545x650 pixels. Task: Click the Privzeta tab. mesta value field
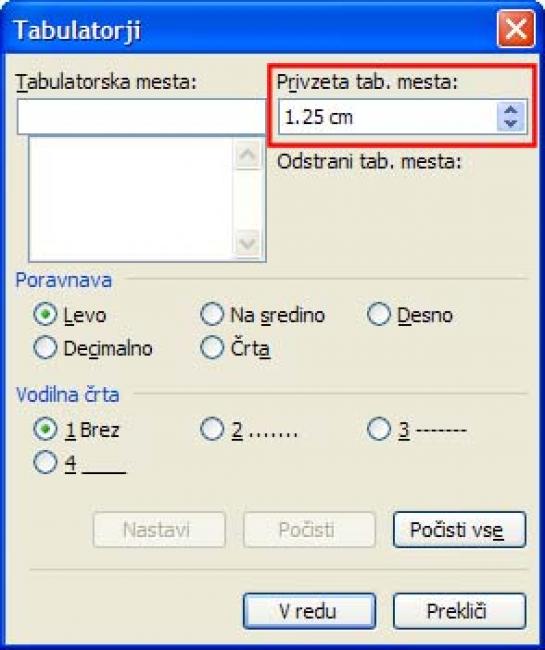tap(388, 117)
